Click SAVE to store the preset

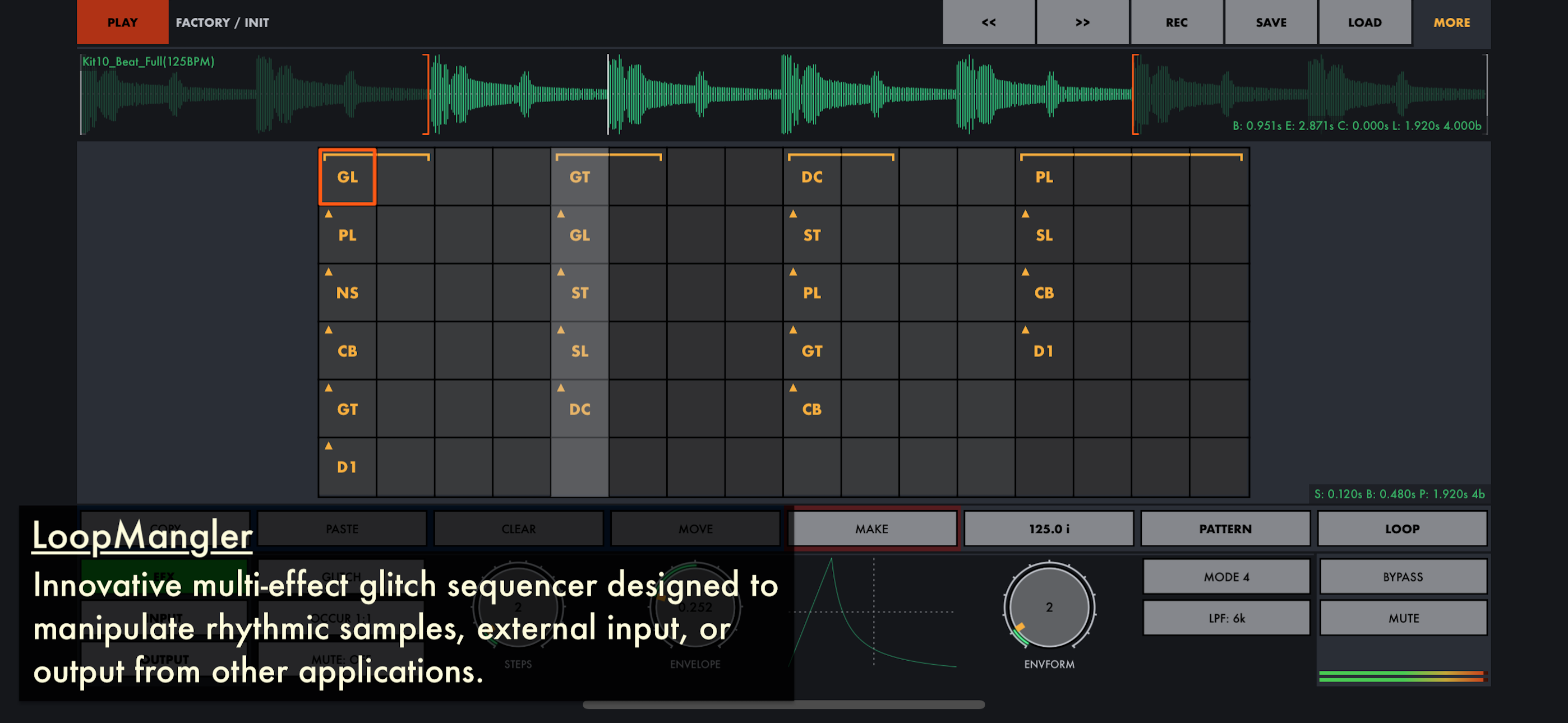point(1271,22)
